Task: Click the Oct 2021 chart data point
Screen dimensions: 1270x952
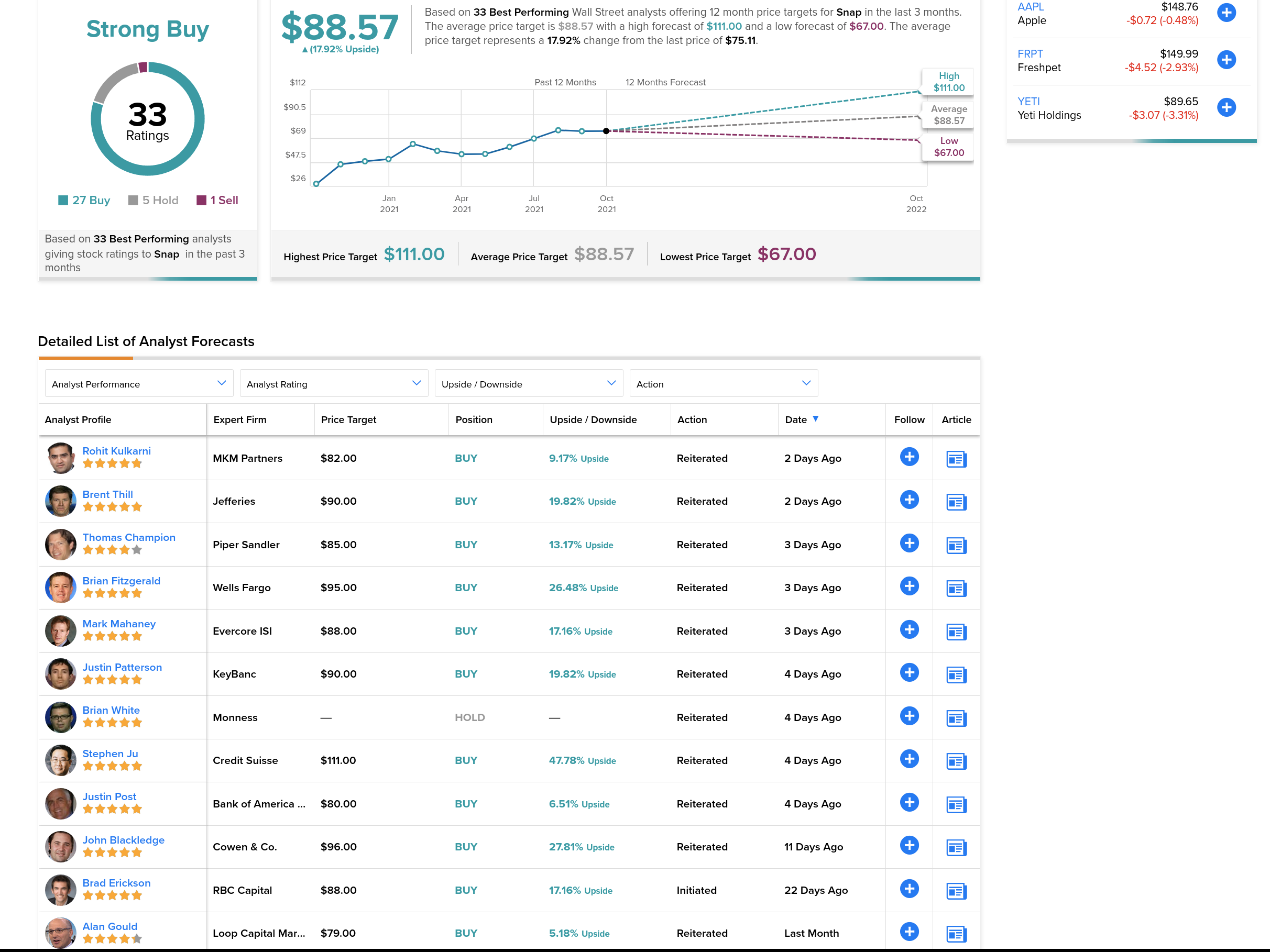Action: coord(606,131)
